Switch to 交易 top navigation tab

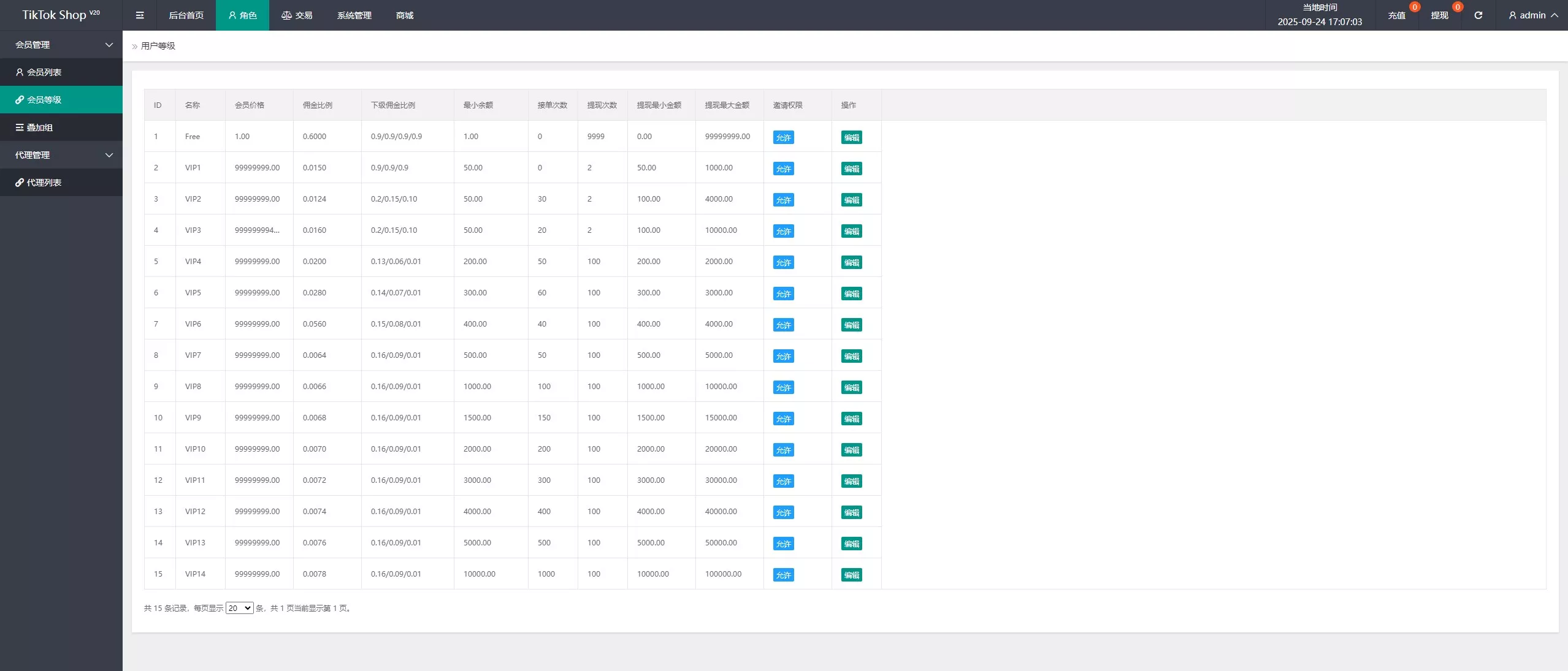(x=297, y=15)
